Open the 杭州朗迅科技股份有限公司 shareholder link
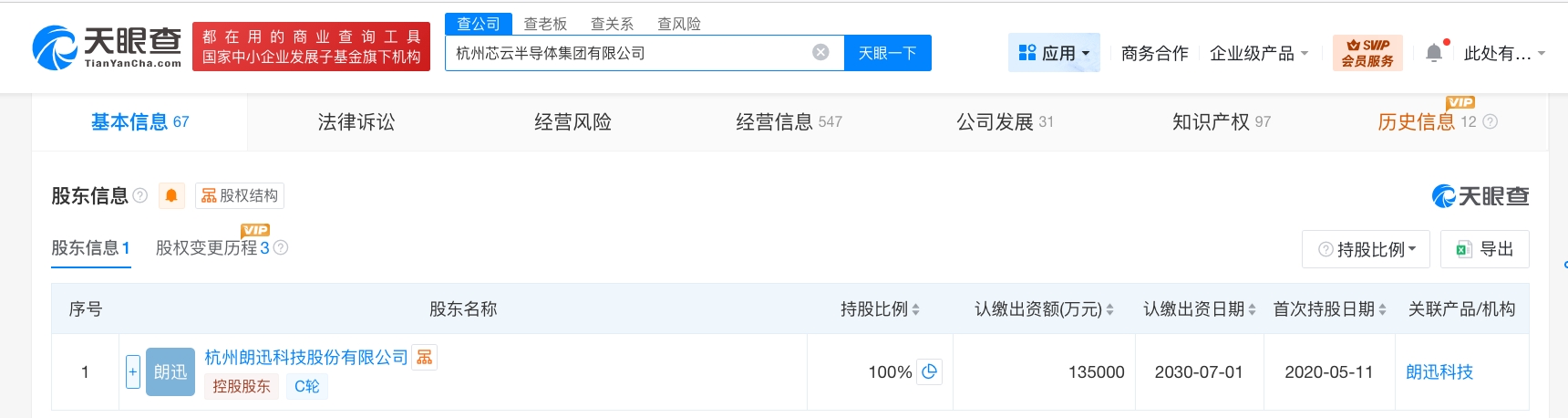Screen dimensions: 1568x418 [306, 357]
